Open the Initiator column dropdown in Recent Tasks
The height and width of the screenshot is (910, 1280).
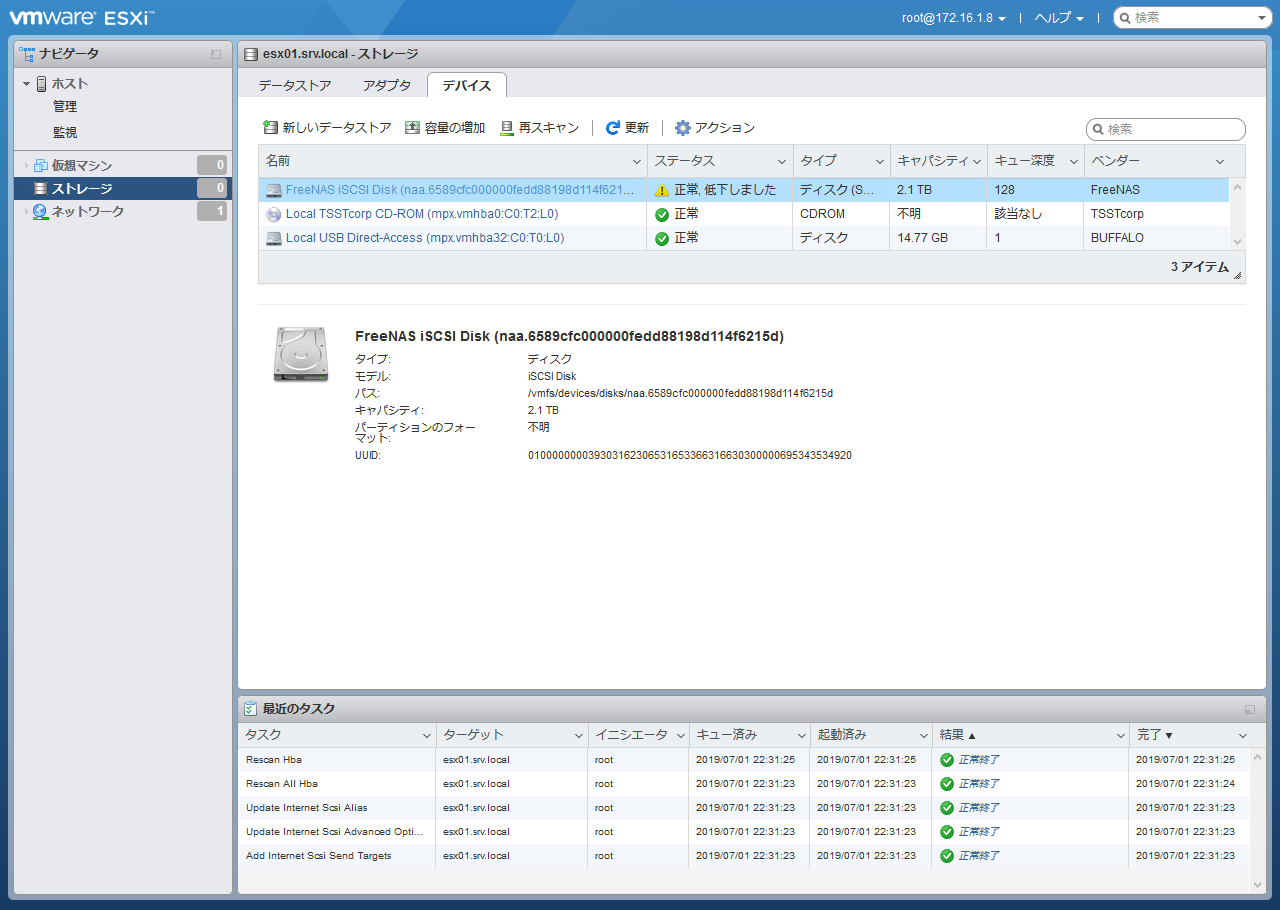pyautogui.click(x=680, y=736)
